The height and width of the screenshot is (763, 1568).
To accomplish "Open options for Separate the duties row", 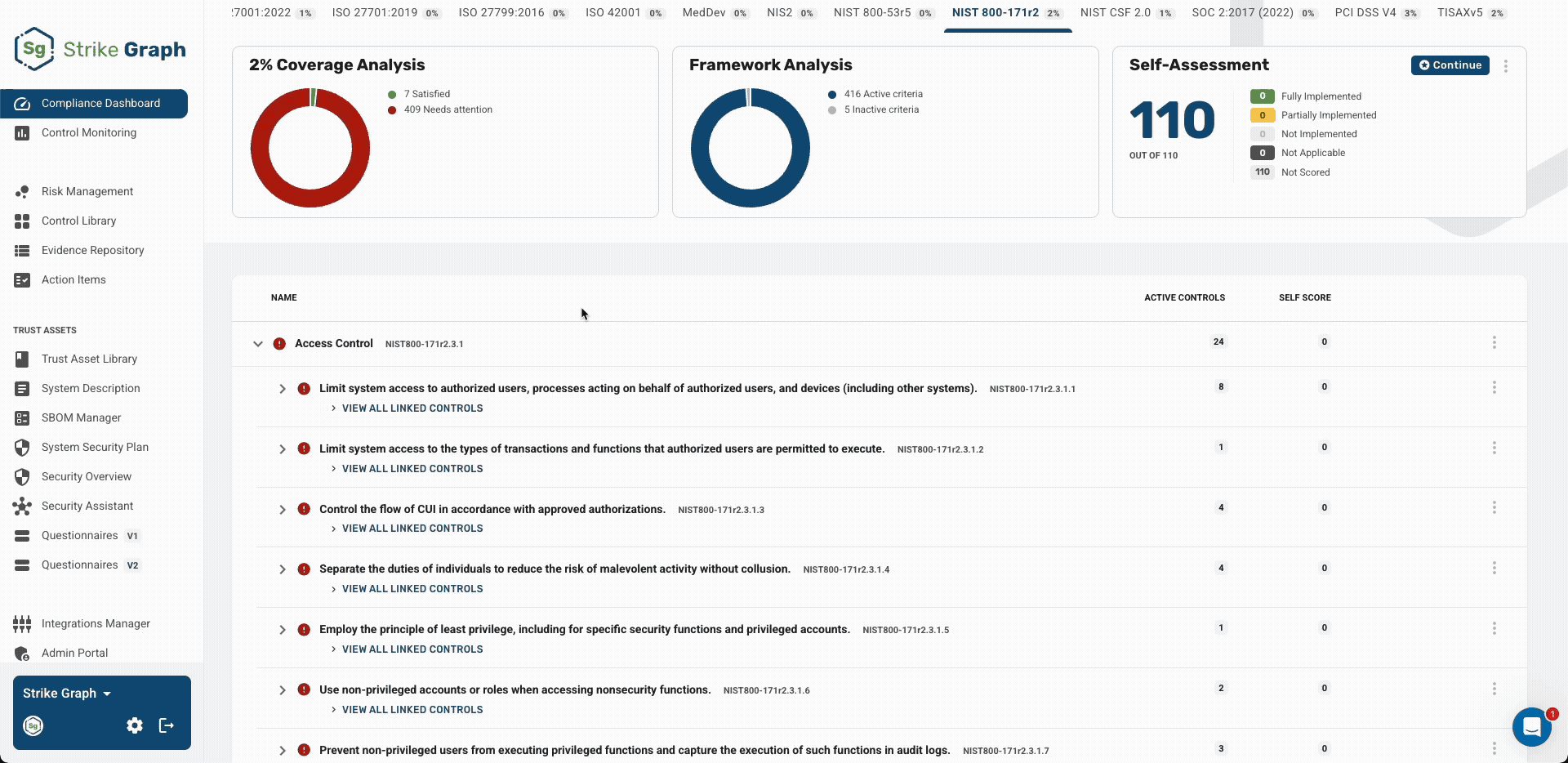I will coord(1494,568).
